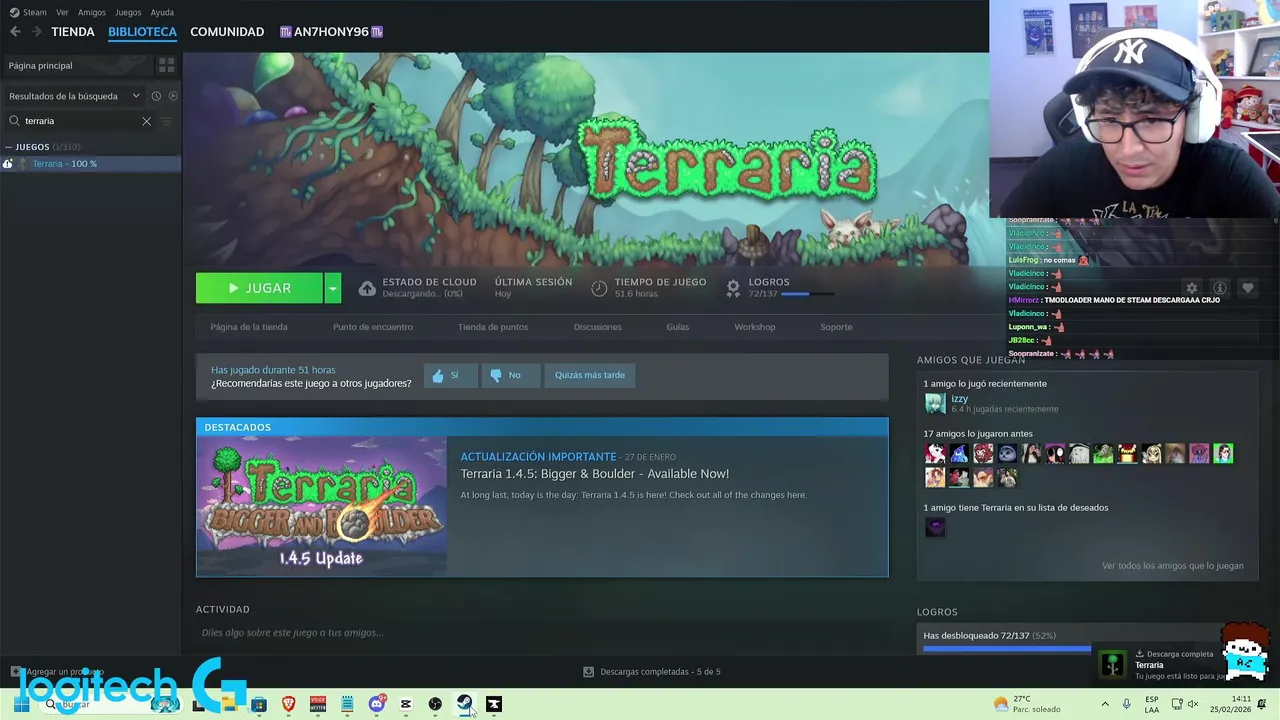The height and width of the screenshot is (720, 1280).
Task: Open Voicemeeter from the taskbar
Action: pos(318,704)
